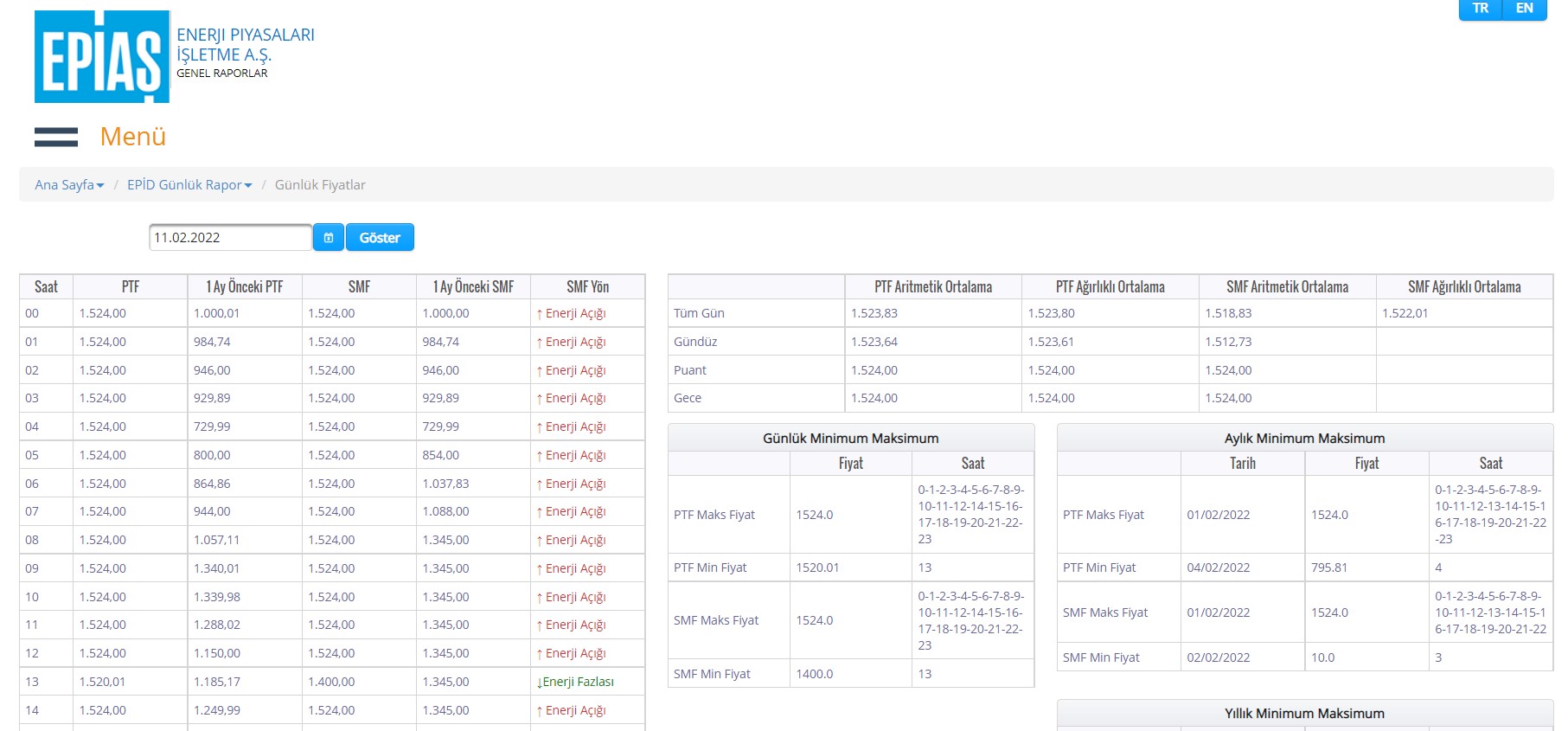The image size is (1568, 731).
Task: Select the Enerji Fazlası cell in hour 13
Action: tap(575, 682)
